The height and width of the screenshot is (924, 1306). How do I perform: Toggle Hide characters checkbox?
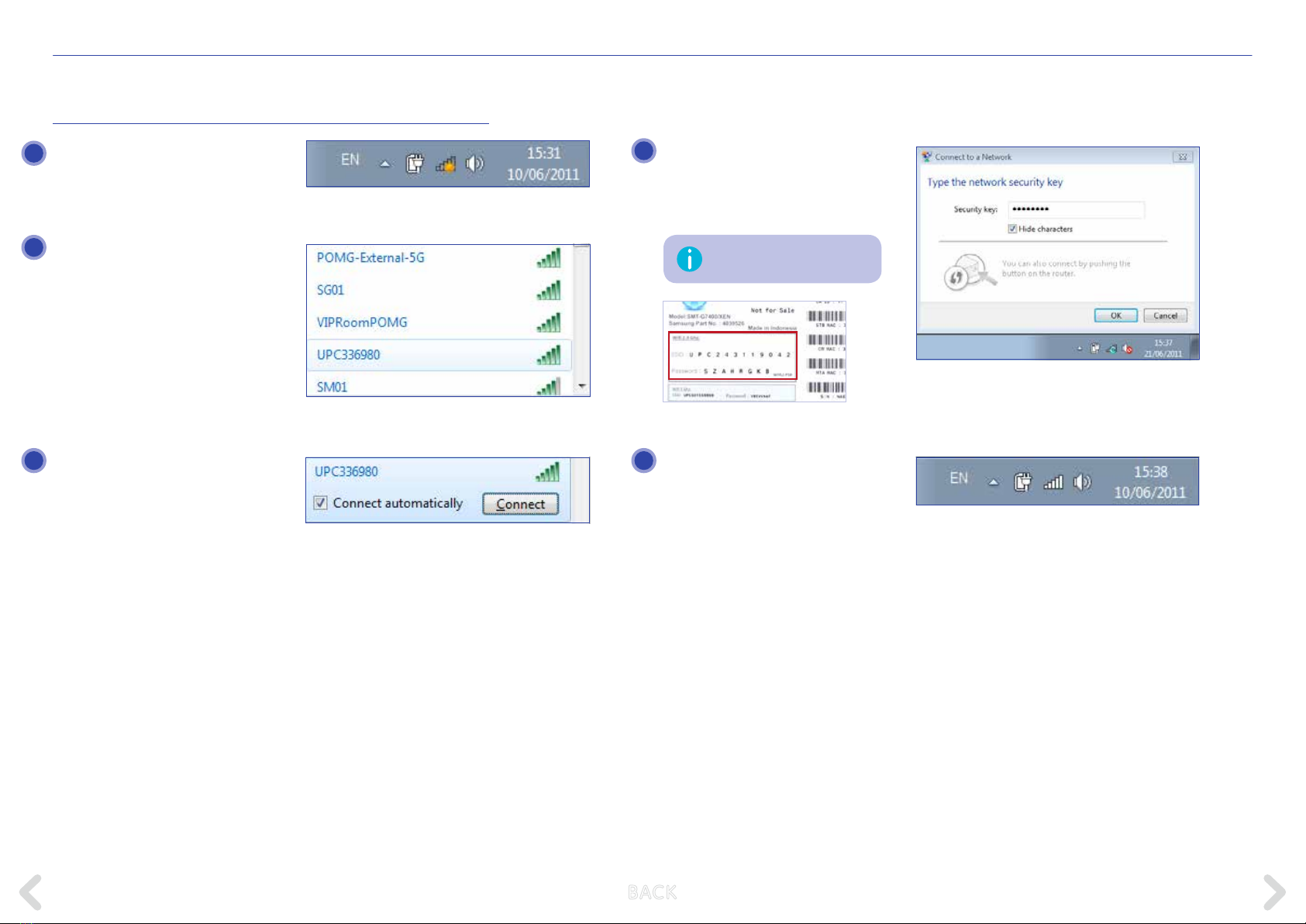pyautogui.click(x=1012, y=229)
